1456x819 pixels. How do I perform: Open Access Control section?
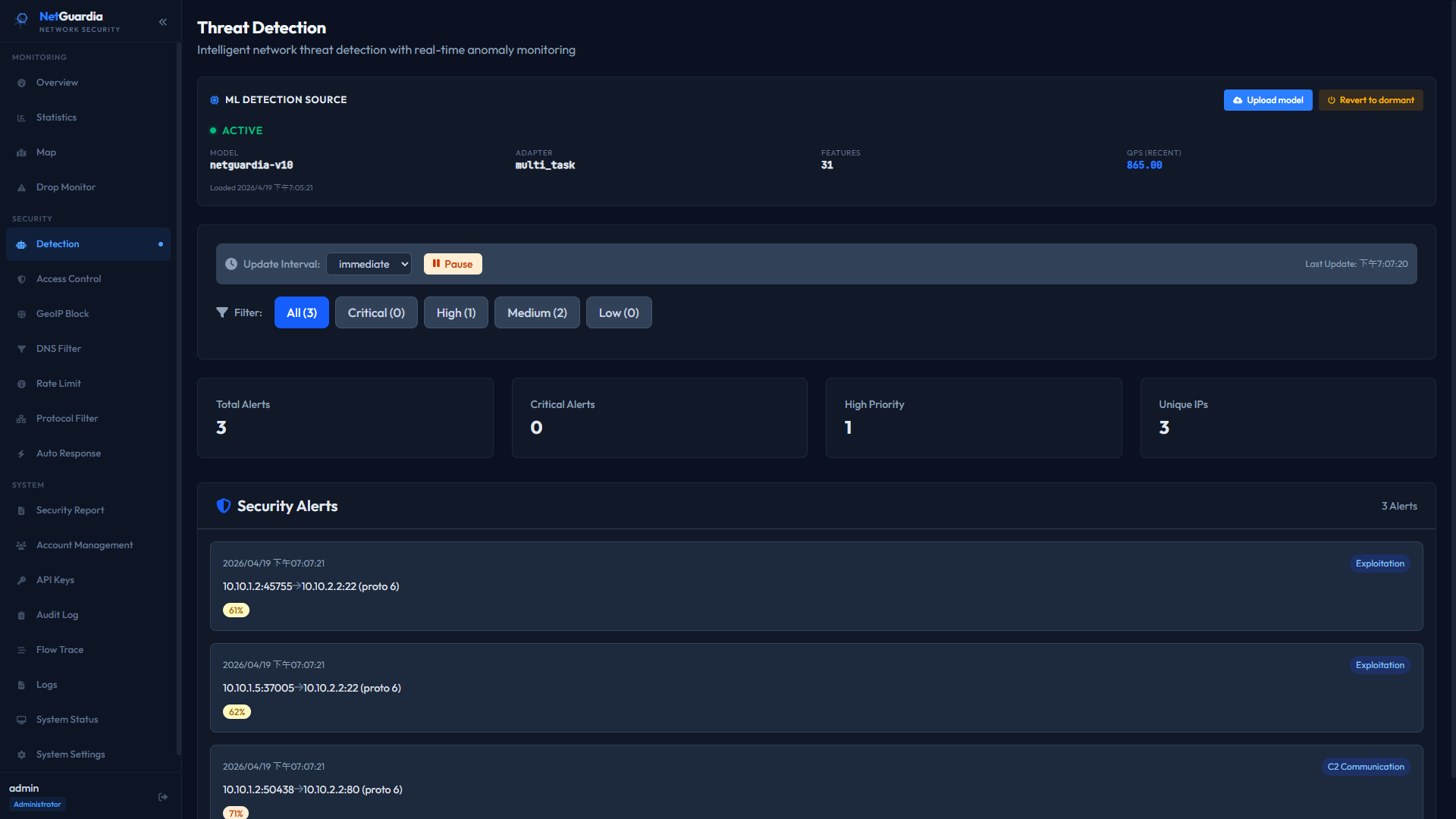[x=88, y=279]
